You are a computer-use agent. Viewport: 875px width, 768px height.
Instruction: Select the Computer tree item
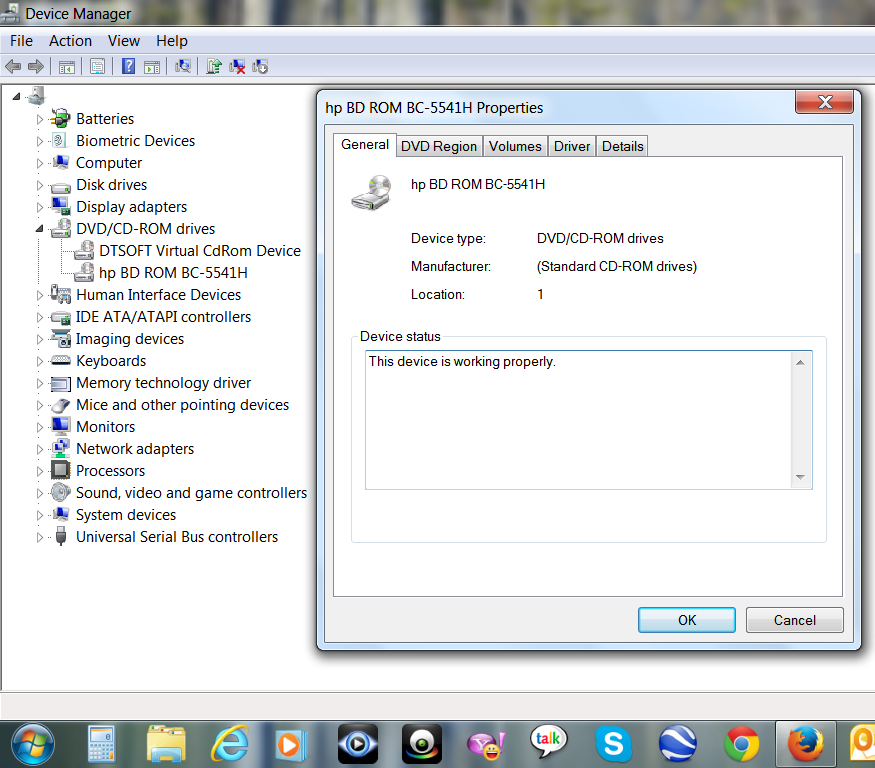(x=109, y=162)
